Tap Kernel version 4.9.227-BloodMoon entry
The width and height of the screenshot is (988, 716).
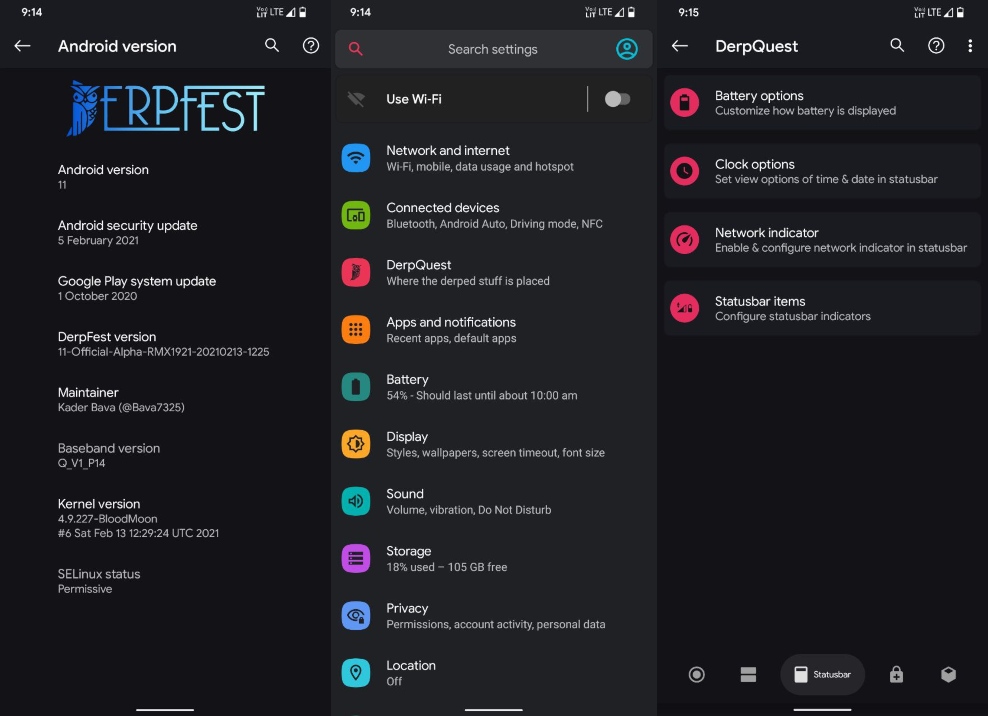click(x=138, y=517)
